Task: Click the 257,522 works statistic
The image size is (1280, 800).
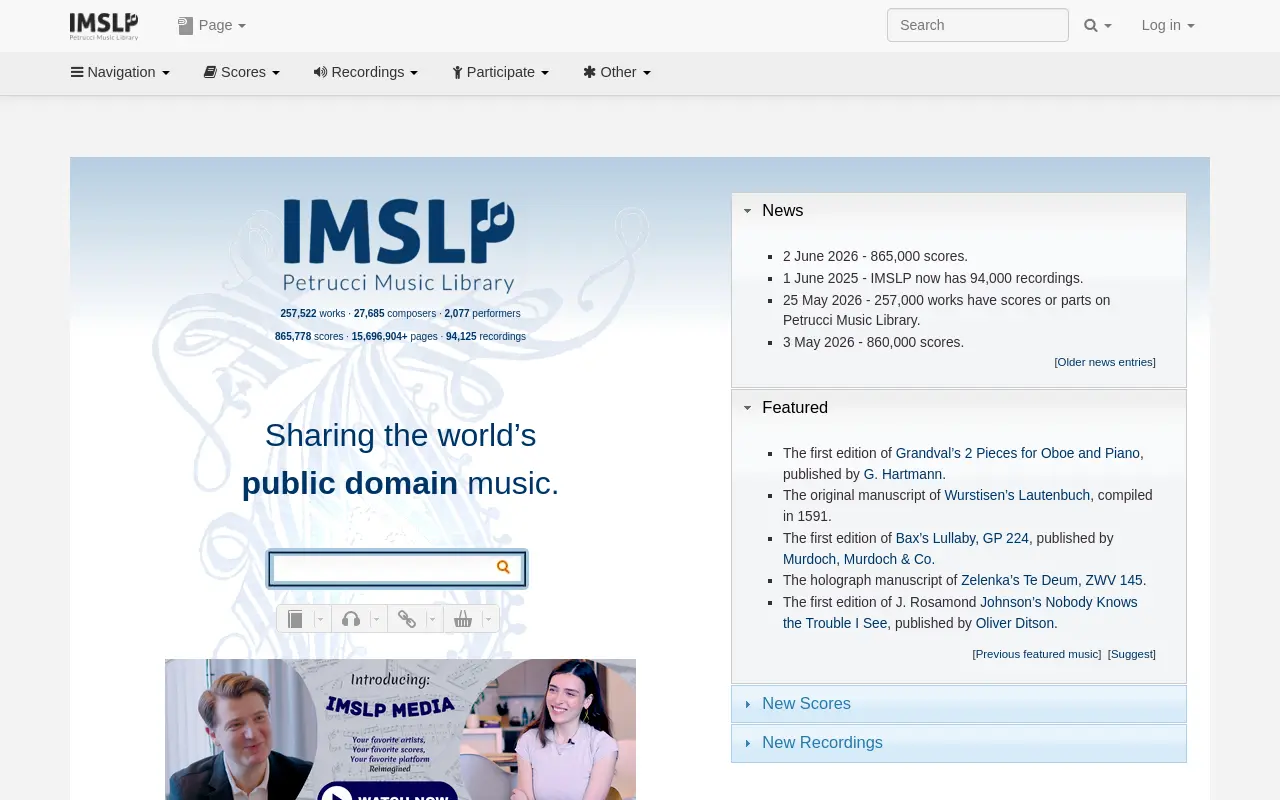Action: pyautogui.click(x=313, y=313)
